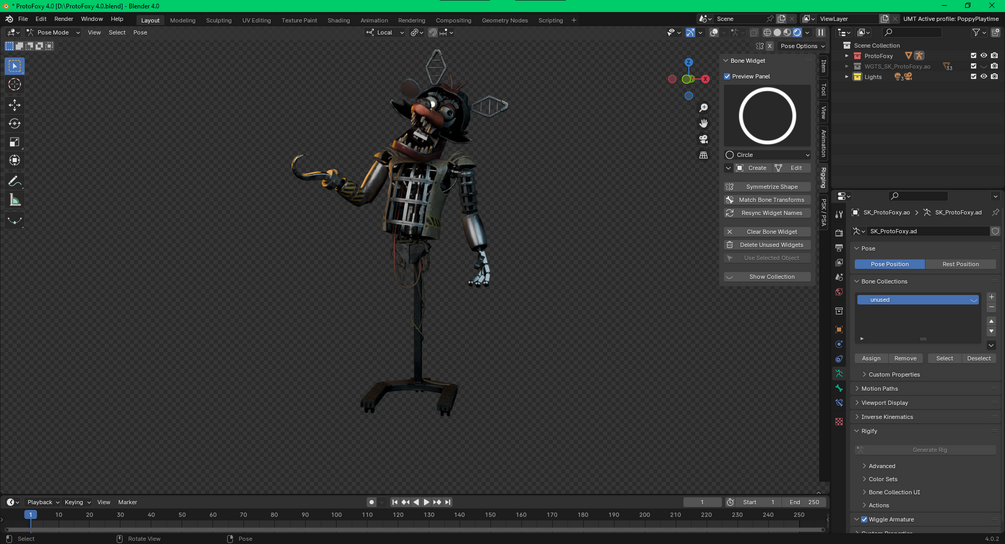Hide Lights collection with eye icon
1005x544 pixels.
[x=984, y=77]
